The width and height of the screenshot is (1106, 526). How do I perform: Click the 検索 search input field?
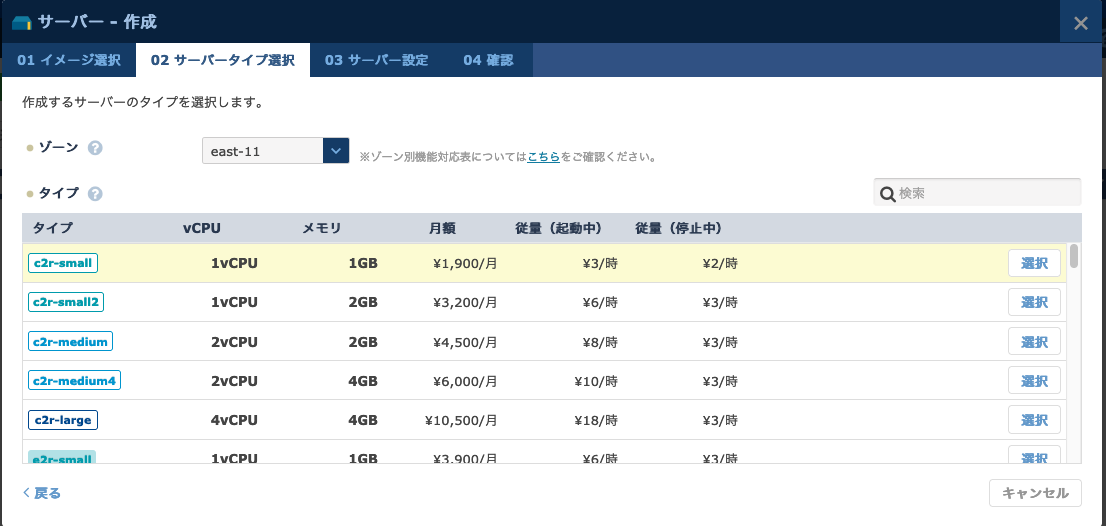point(985,192)
